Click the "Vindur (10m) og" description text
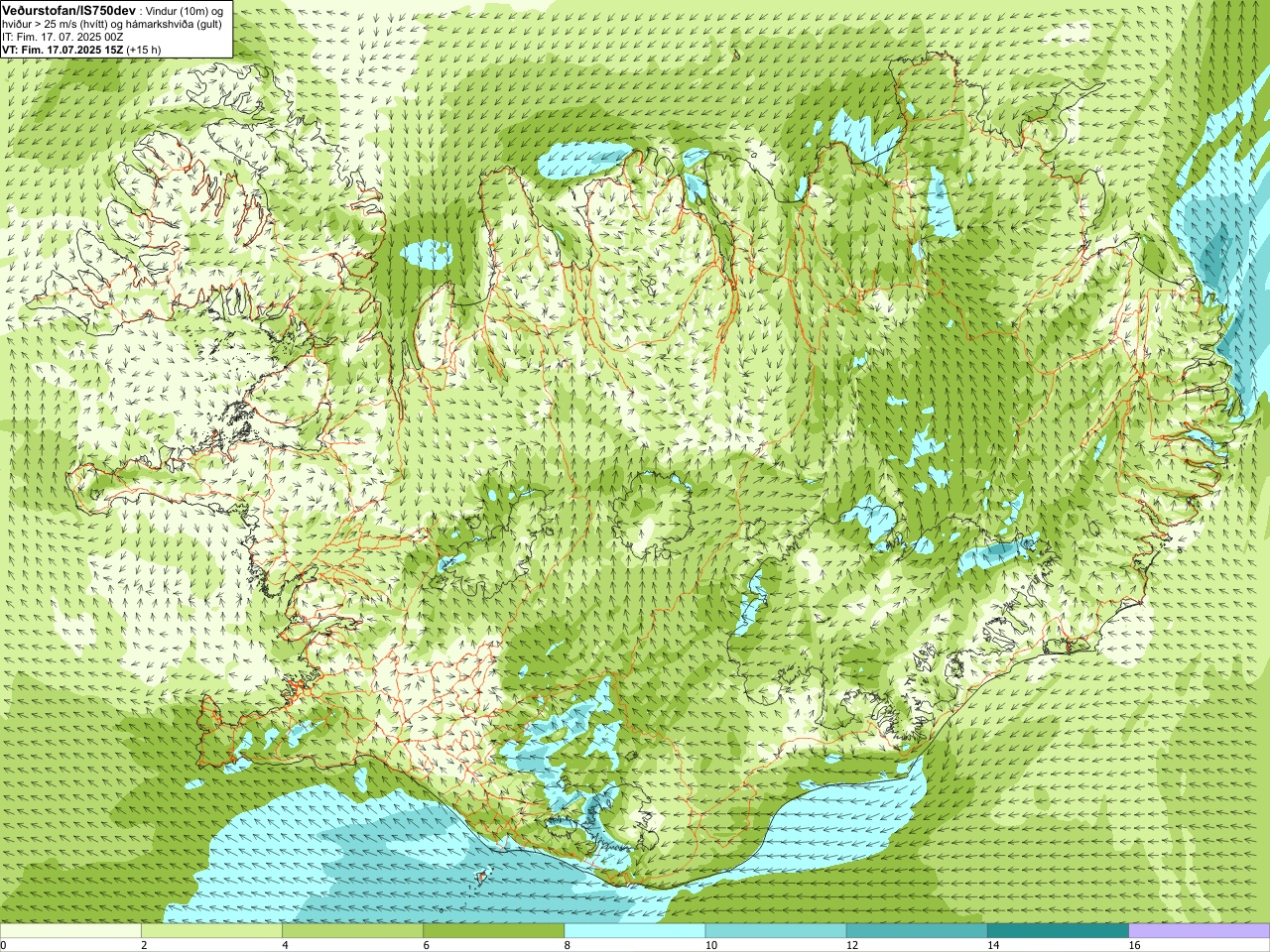The width and height of the screenshot is (1270, 952). point(185,10)
